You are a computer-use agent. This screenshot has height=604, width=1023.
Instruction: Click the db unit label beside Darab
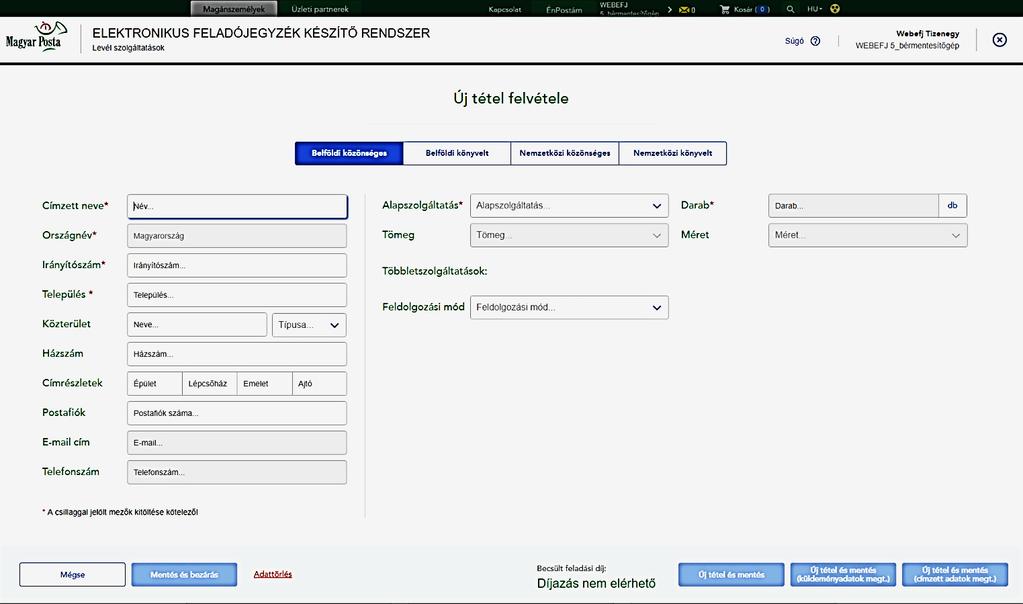[x=953, y=205]
